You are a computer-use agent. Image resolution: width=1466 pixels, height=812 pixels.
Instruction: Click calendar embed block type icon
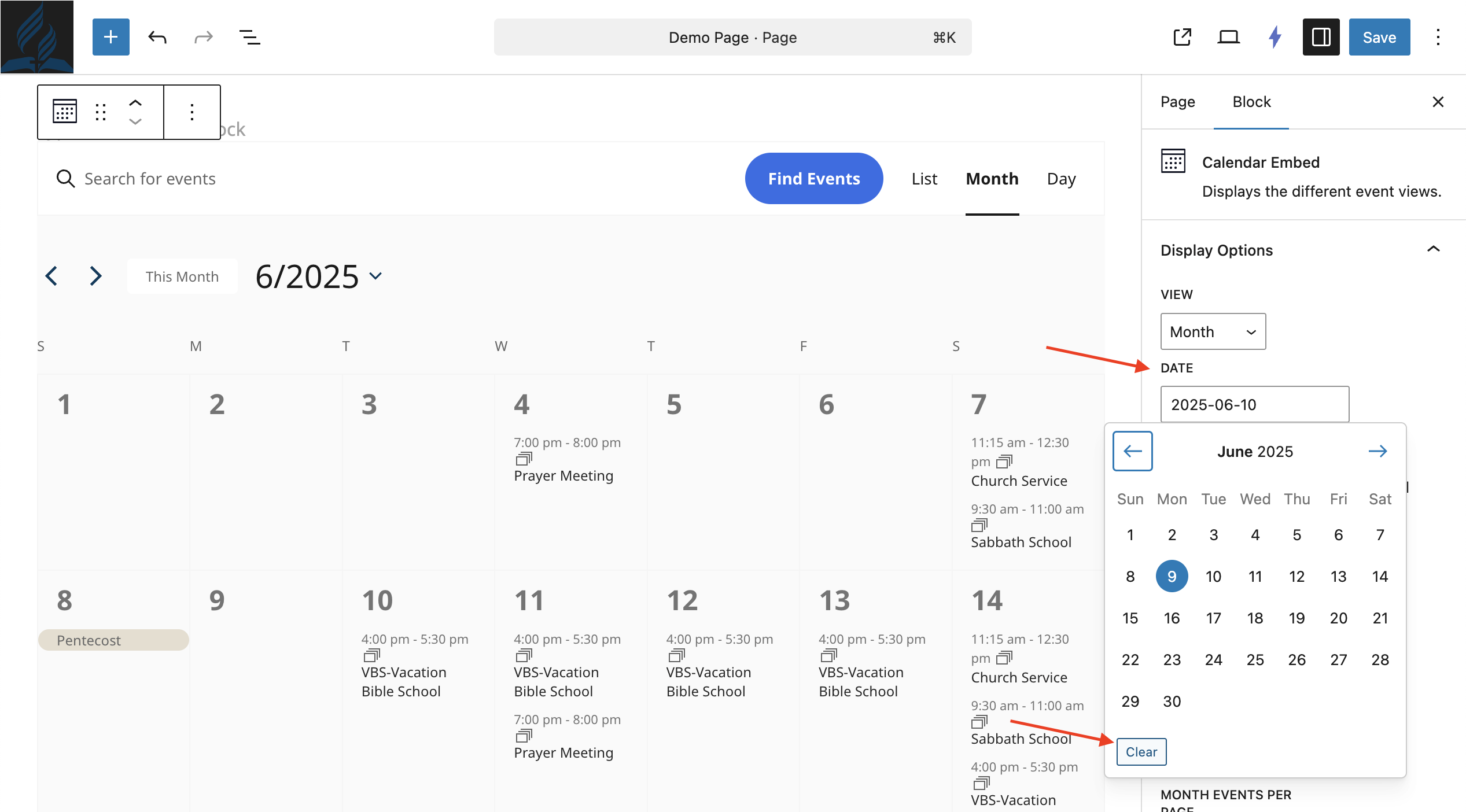65,112
